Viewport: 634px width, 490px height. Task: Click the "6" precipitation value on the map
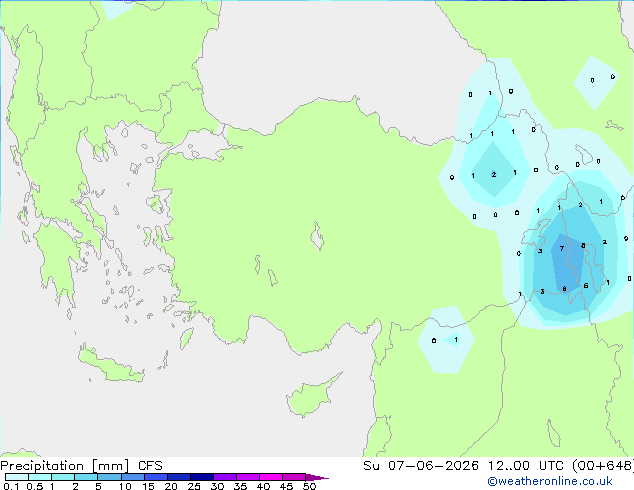point(586,285)
